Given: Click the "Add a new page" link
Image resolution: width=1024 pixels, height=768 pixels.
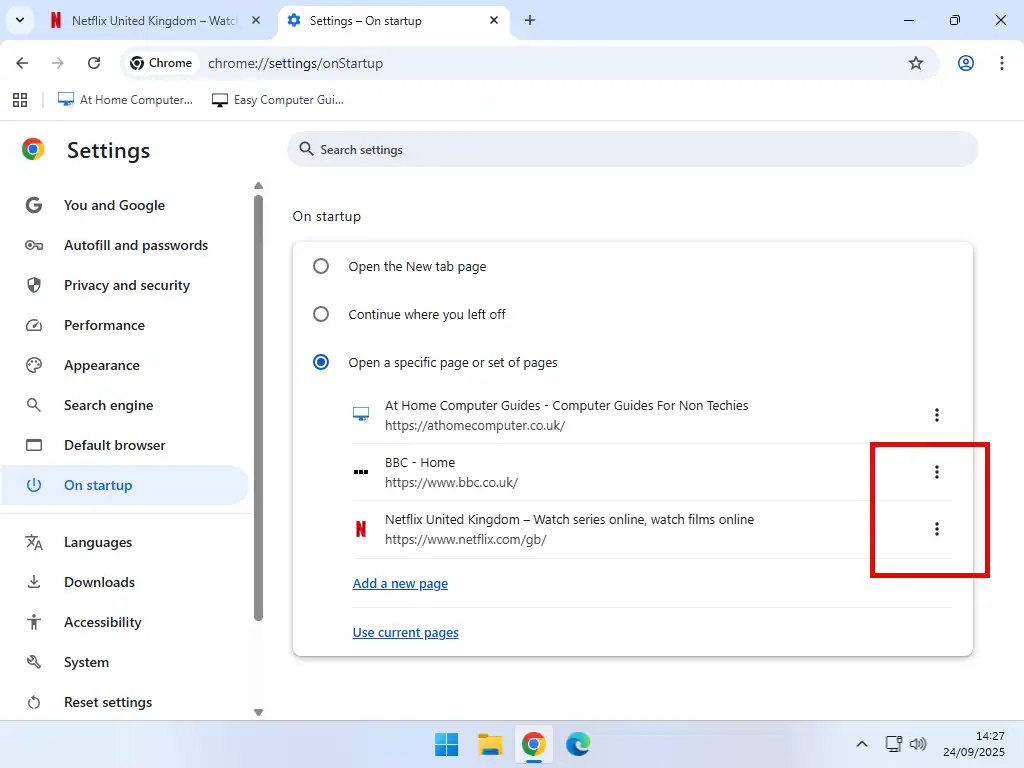Looking at the screenshot, I should pos(400,583).
